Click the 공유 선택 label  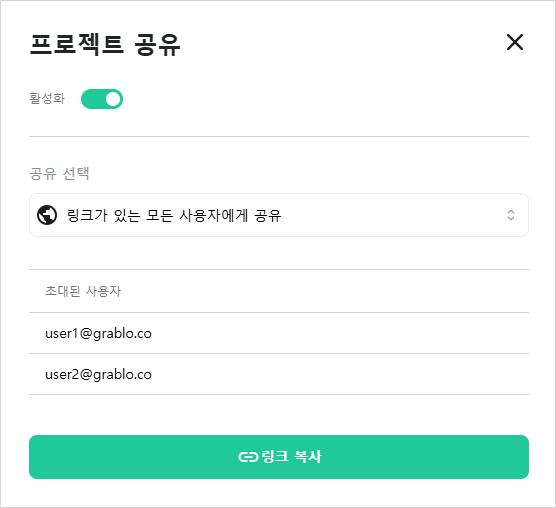point(59,173)
